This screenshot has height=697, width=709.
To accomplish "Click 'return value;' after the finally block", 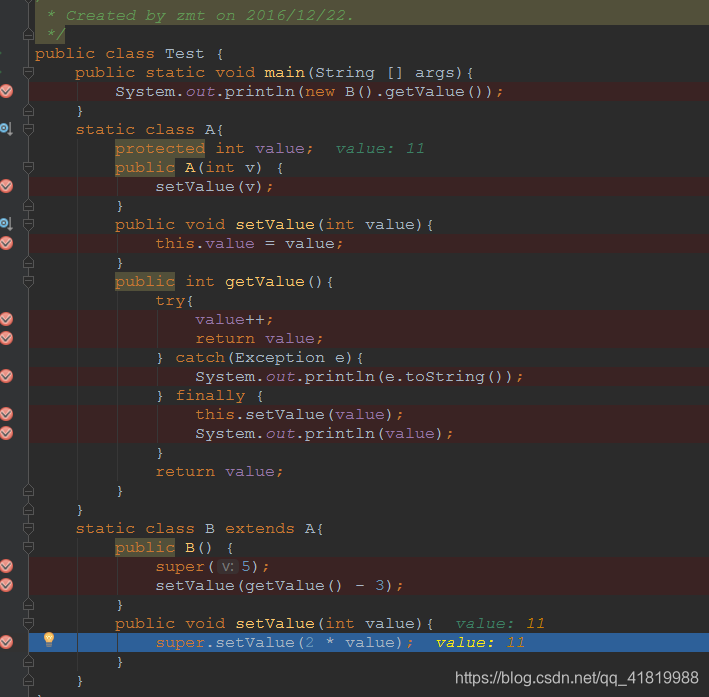I will (x=220, y=471).
